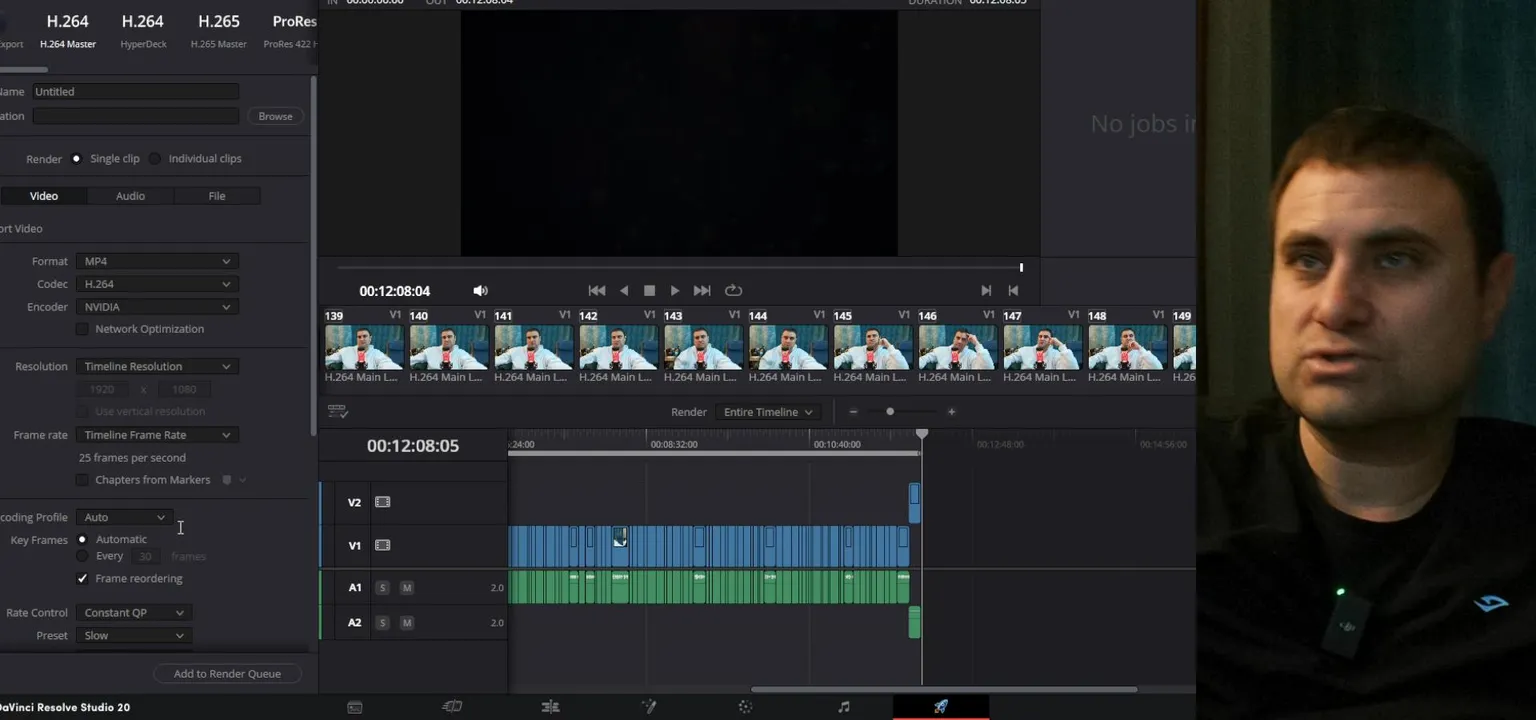Click the Location input field
The height and width of the screenshot is (720, 1536).
(135, 116)
